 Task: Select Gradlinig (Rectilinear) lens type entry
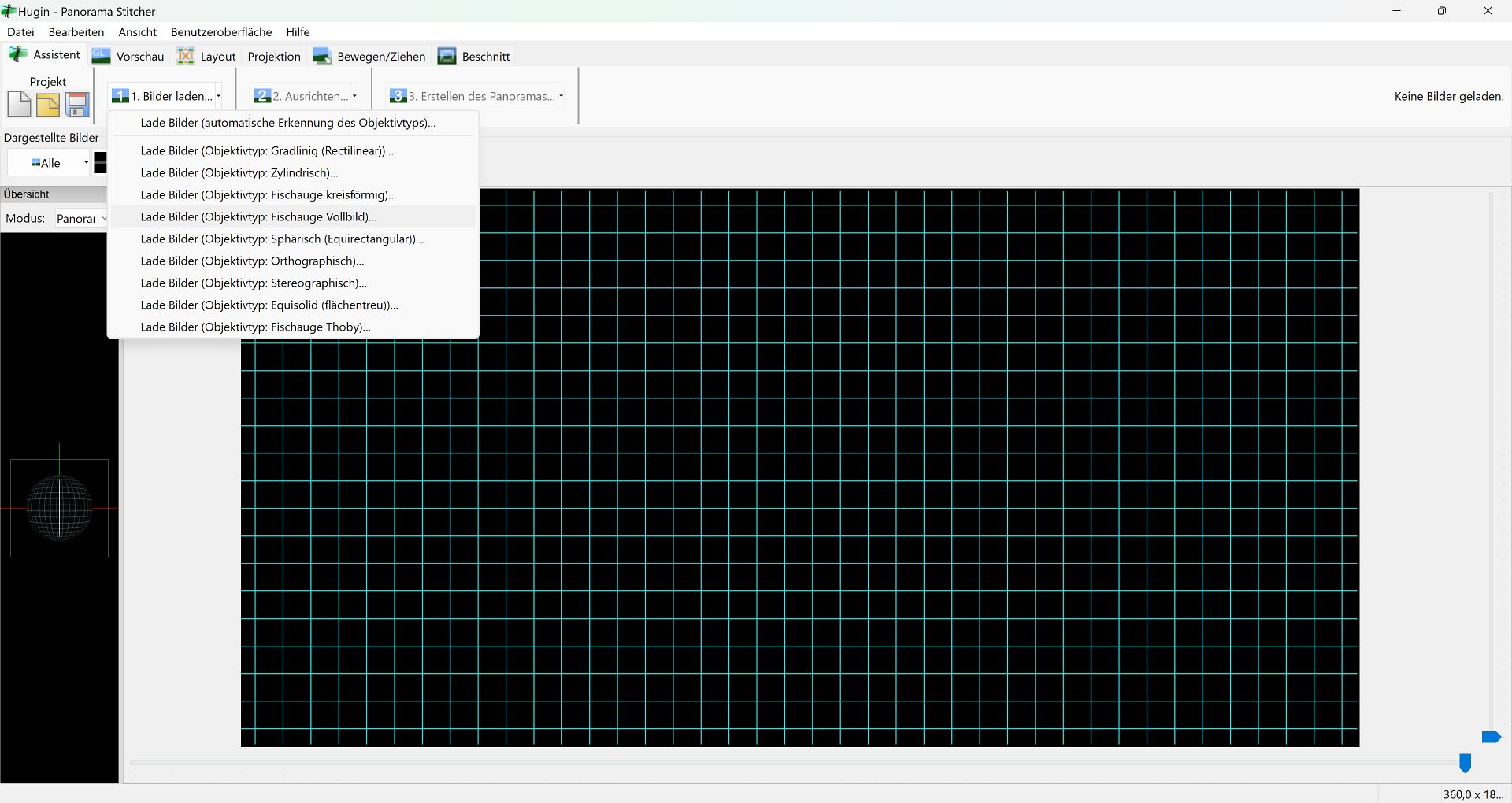266,150
